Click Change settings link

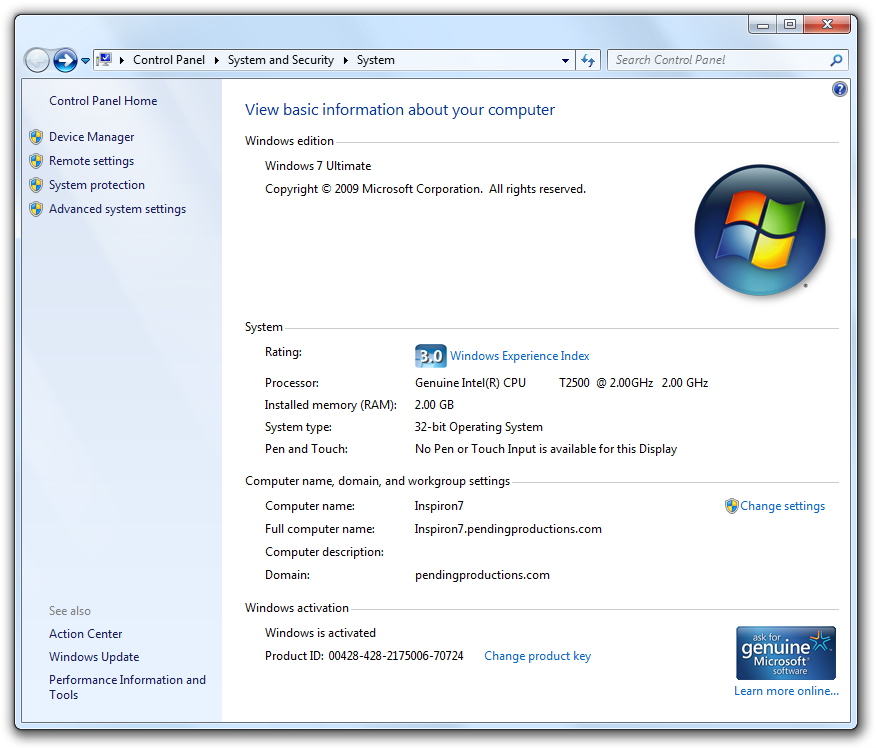[x=782, y=506]
